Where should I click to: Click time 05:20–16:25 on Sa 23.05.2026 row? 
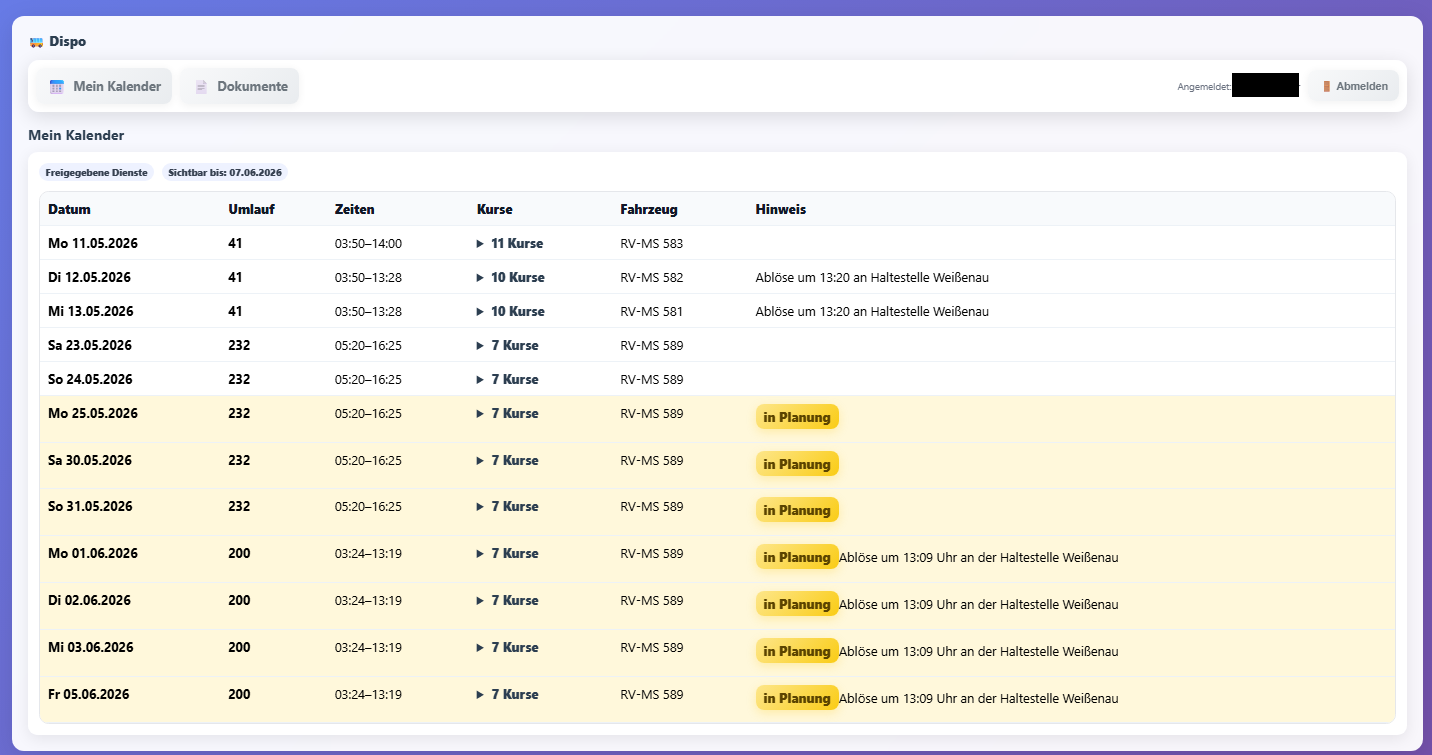(x=368, y=345)
